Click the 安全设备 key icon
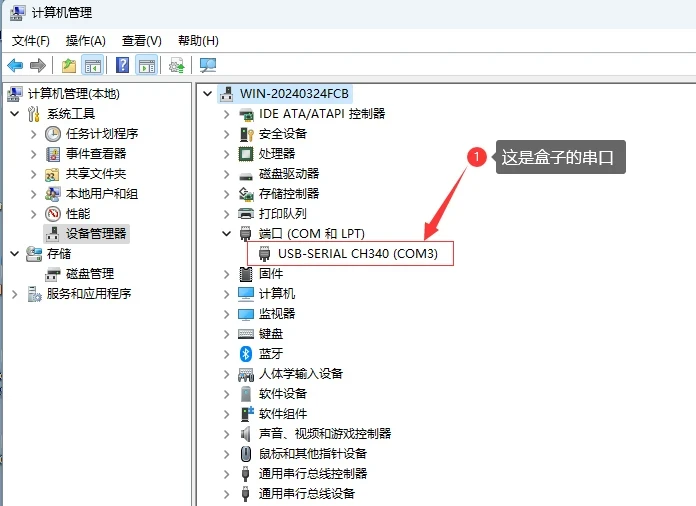The width and height of the screenshot is (696, 506). (246, 134)
